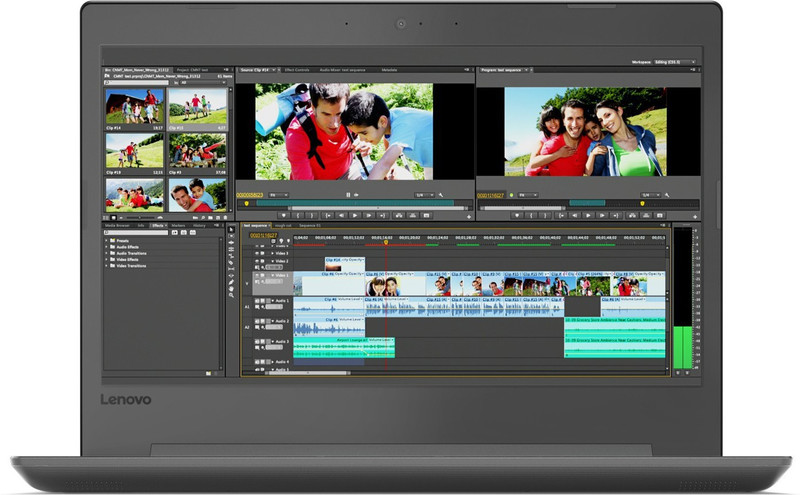Viewport: 800px width, 495px height.
Task: Click the Source monitor settings wrench icon
Action: (x=441, y=195)
